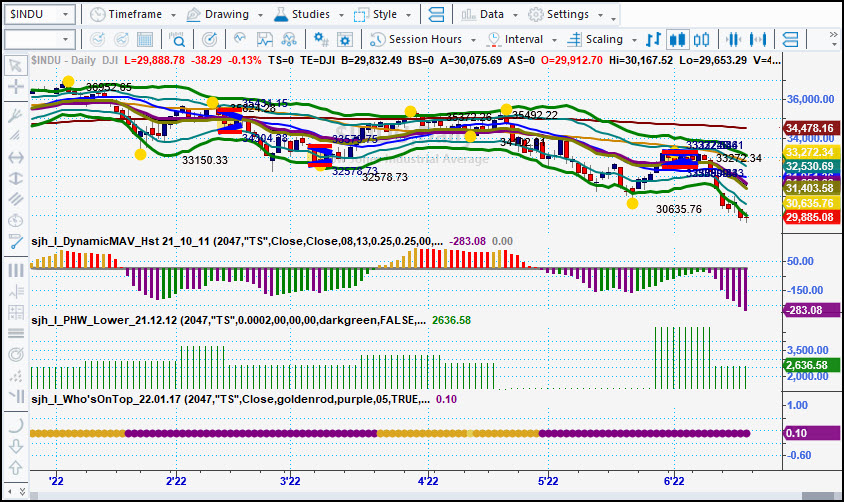Click the stacked panels icon in second toolbar

(x=790, y=39)
